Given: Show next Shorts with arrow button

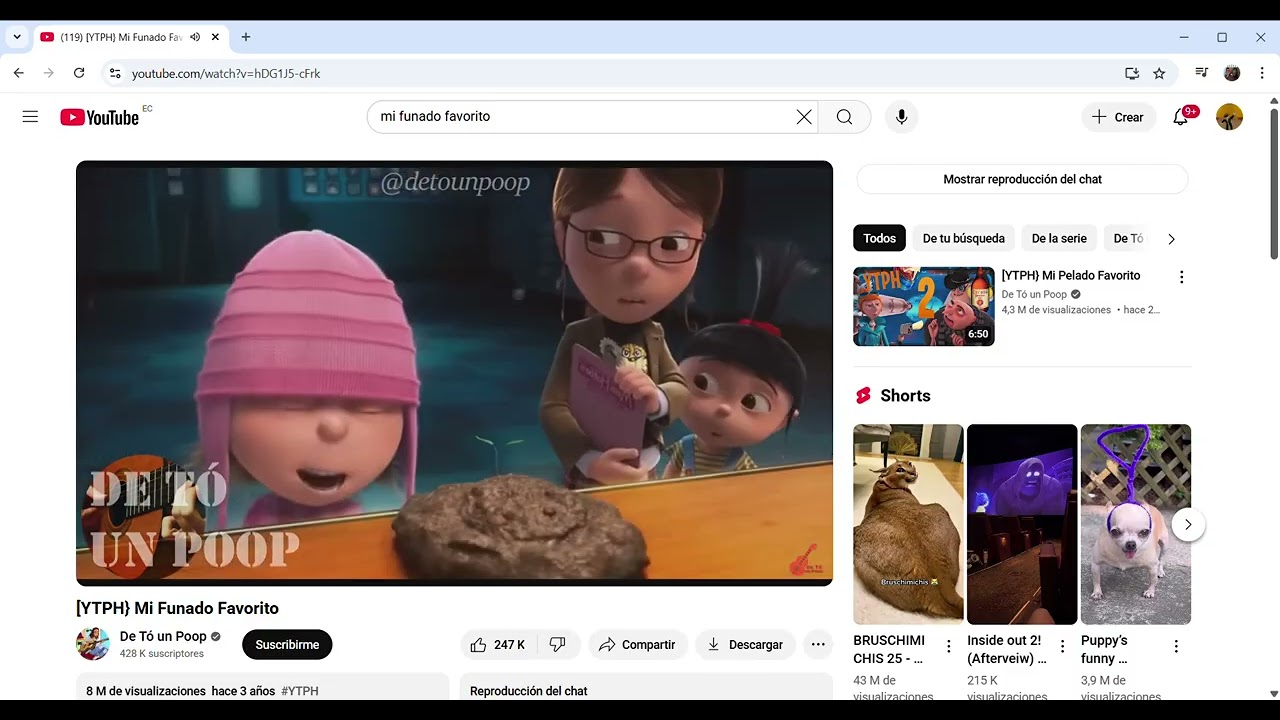Looking at the screenshot, I should coord(1188,524).
